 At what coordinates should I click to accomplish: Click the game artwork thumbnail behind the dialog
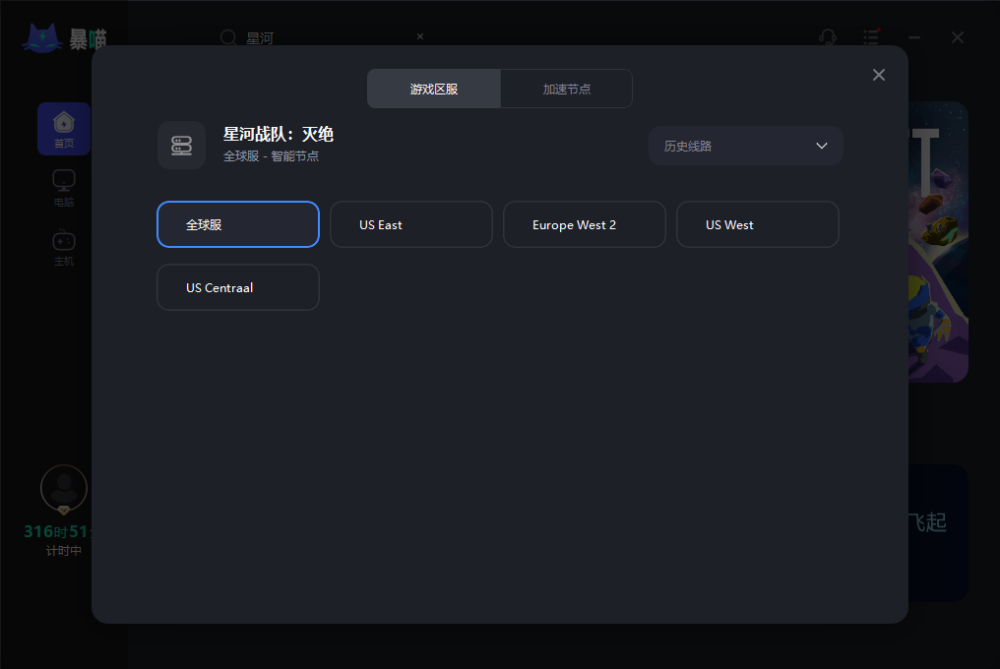point(938,242)
